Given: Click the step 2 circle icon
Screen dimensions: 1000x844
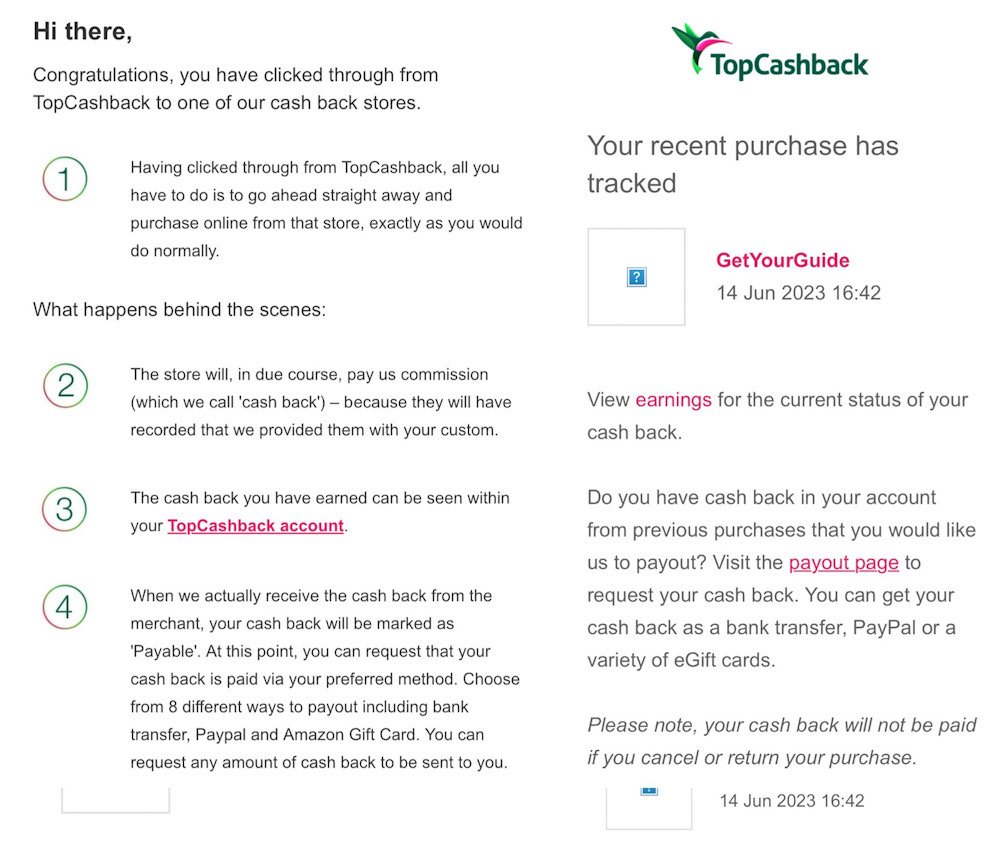Looking at the screenshot, I should coord(65,386).
